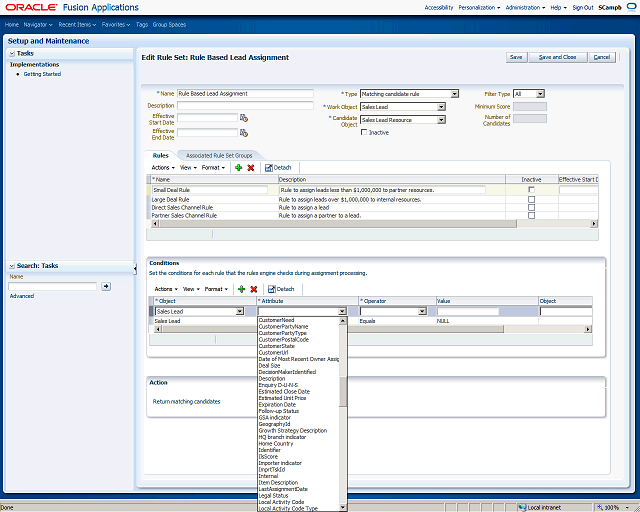Viewport: 640px width, 512px height.
Task: Click the Save button
Action: (x=516, y=57)
